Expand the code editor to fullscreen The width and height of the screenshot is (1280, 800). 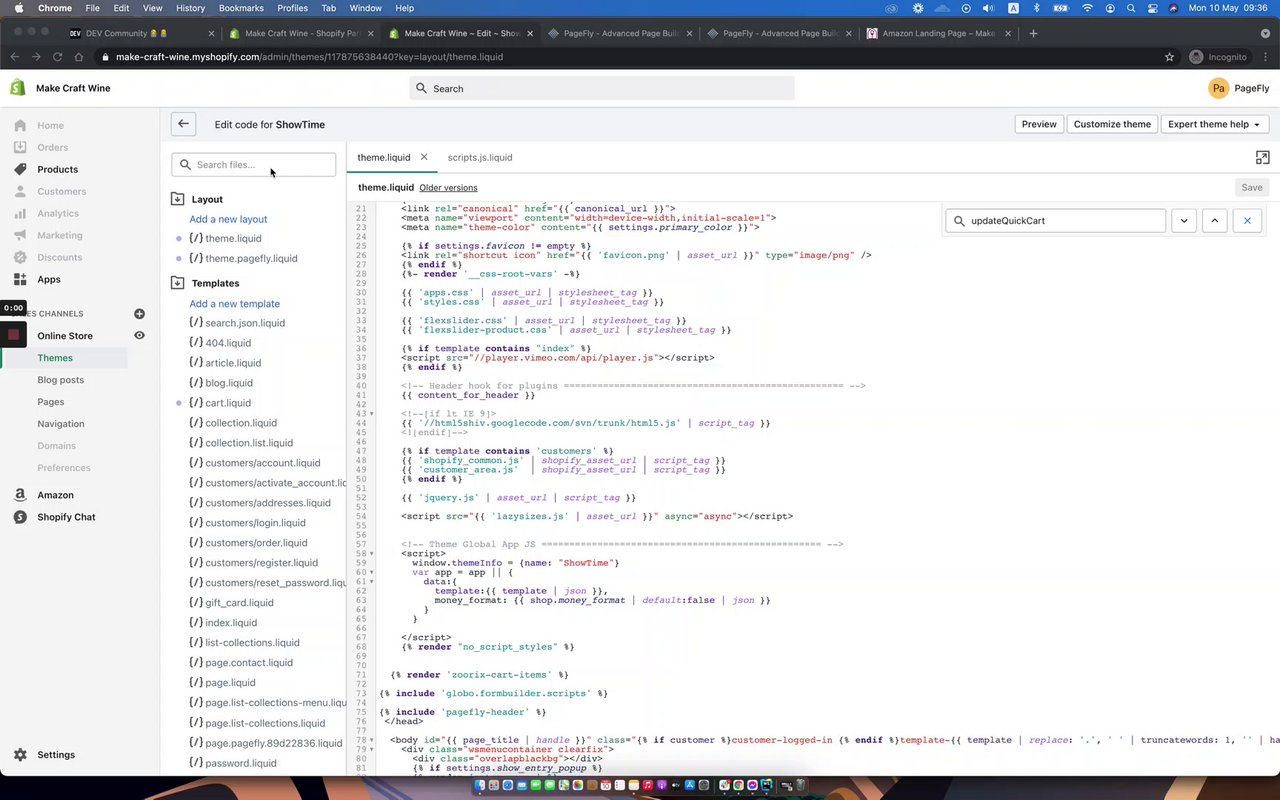(1262, 158)
